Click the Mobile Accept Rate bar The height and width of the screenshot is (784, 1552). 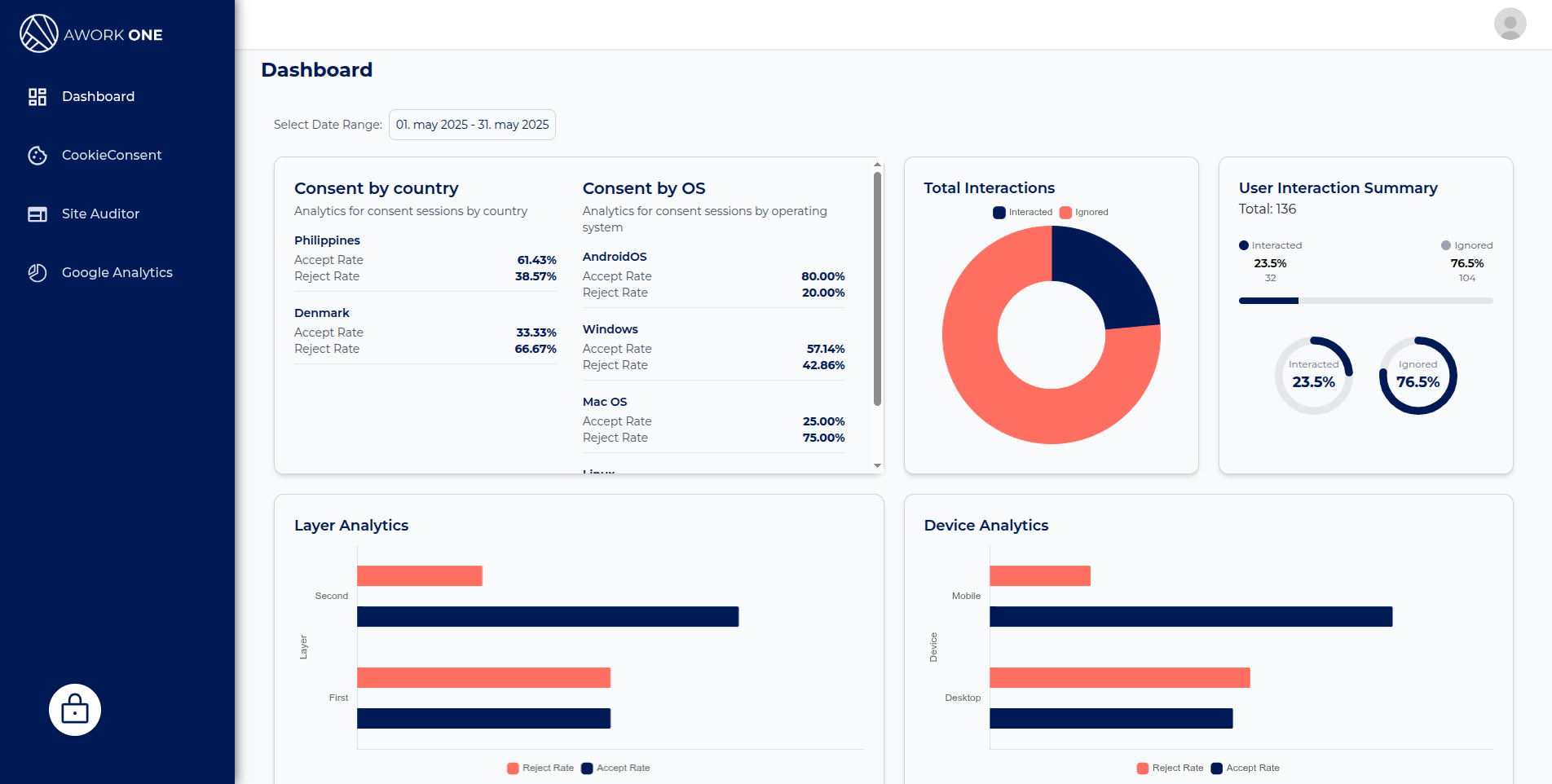click(1191, 617)
